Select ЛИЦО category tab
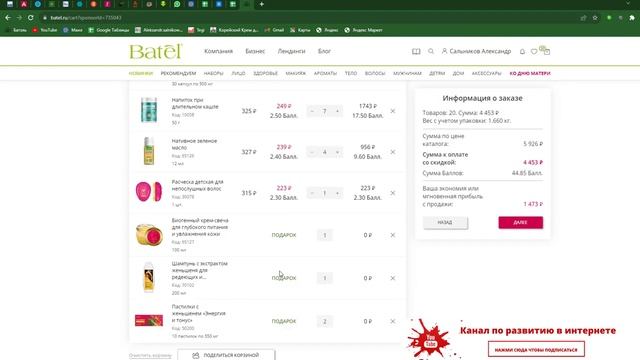 pos(238,73)
